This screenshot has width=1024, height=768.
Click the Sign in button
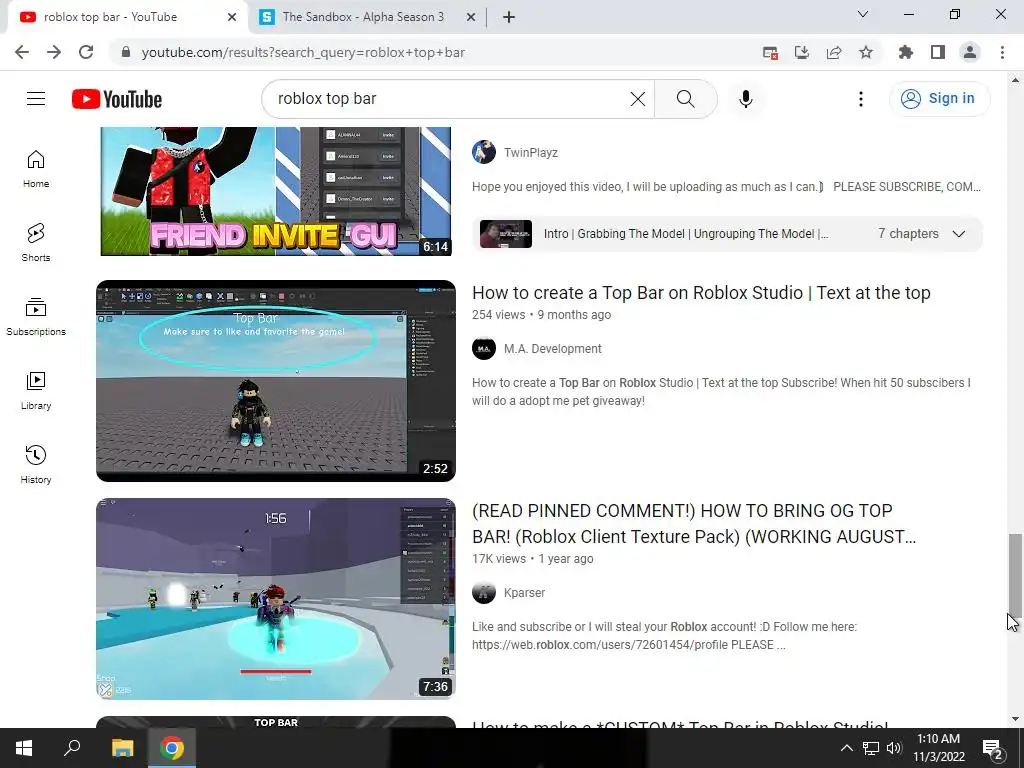click(940, 99)
